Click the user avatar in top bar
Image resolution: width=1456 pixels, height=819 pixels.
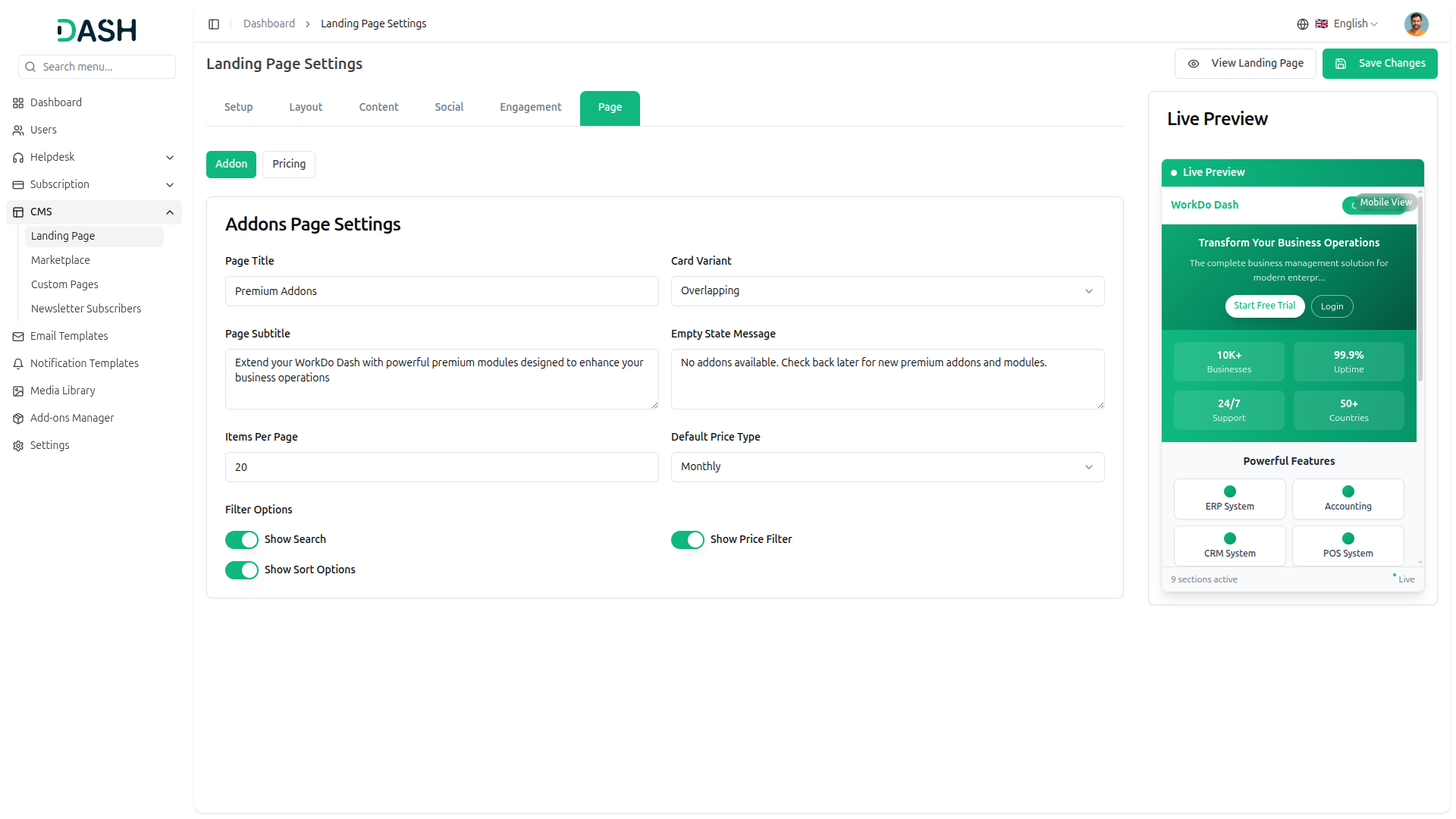1416,24
